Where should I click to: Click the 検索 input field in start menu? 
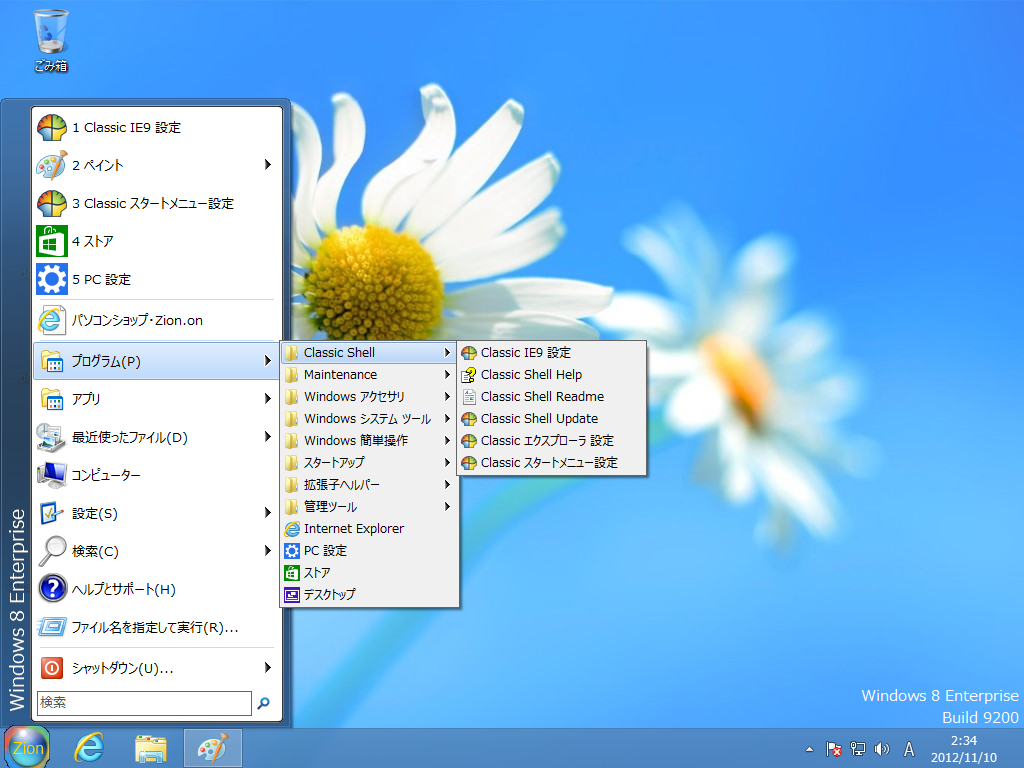144,703
